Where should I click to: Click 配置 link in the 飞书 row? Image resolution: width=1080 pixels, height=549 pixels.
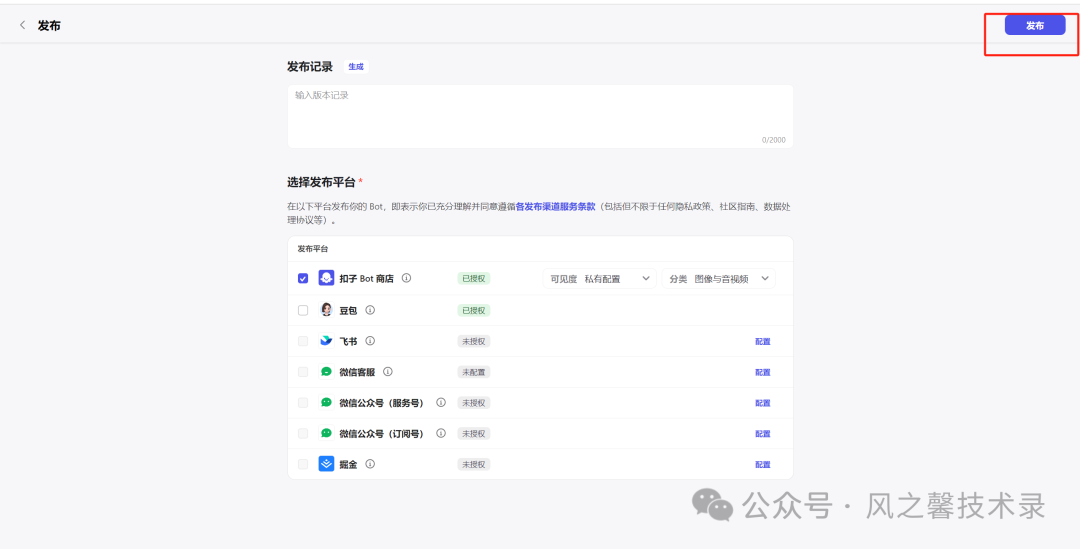click(x=762, y=342)
